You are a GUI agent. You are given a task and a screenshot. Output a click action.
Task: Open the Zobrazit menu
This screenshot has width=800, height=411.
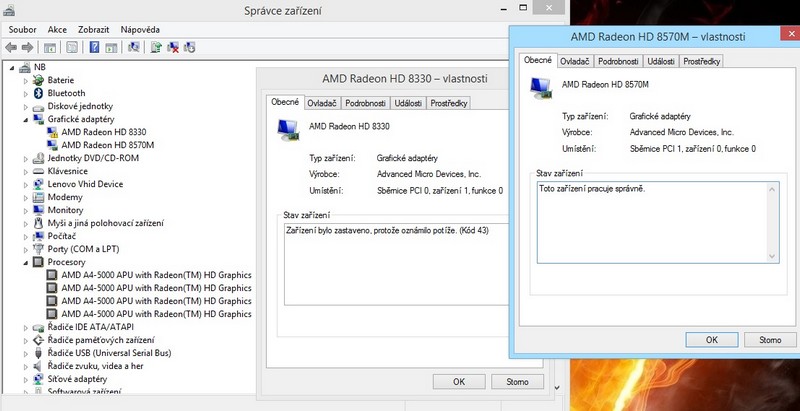click(x=93, y=30)
